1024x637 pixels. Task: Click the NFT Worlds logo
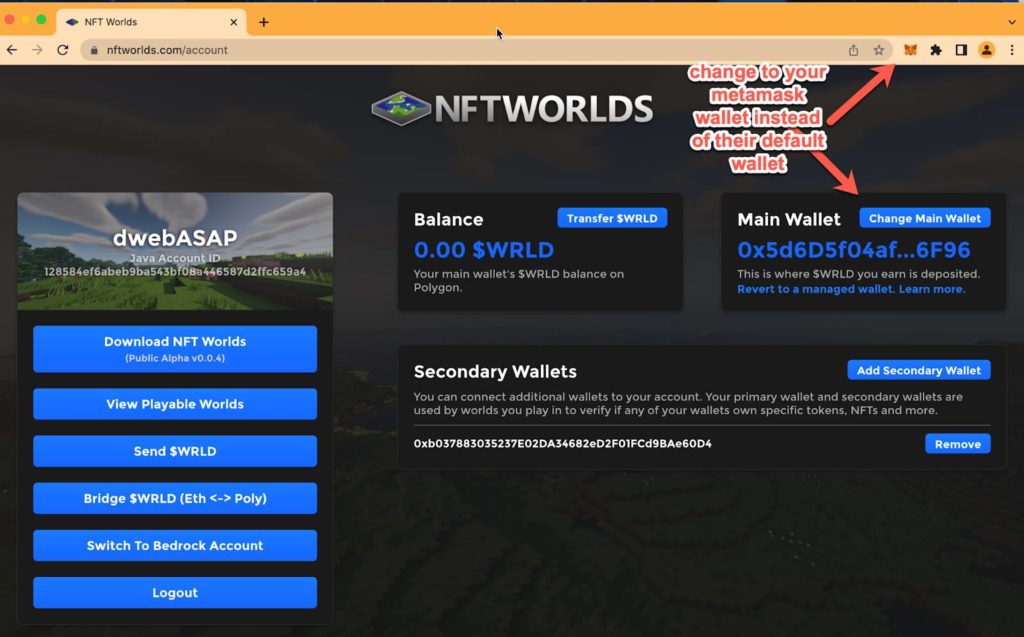click(x=512, y=108)
